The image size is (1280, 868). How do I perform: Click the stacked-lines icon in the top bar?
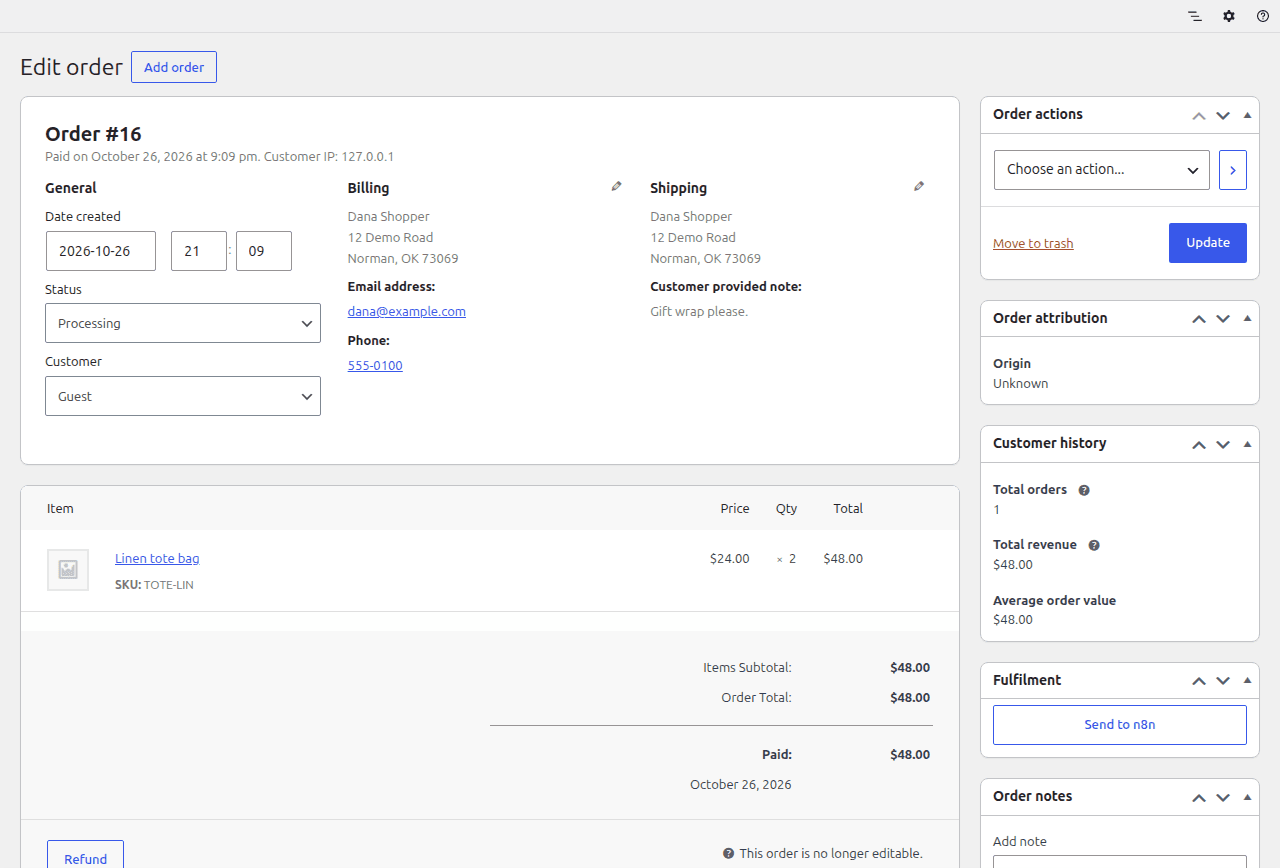click(1195, 16)
